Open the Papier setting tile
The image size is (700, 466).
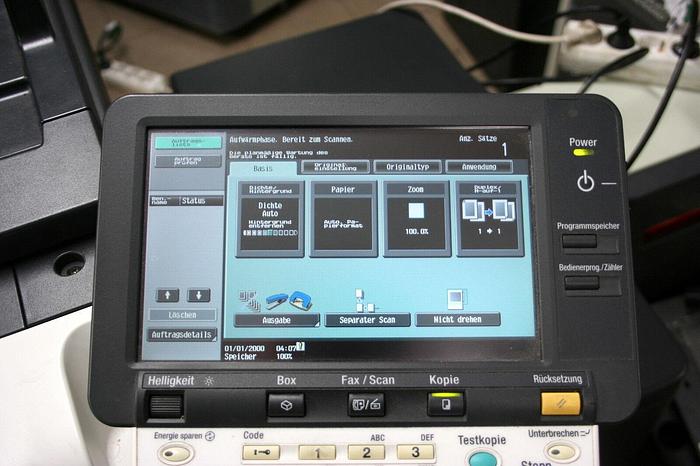[x=343, y=219]
